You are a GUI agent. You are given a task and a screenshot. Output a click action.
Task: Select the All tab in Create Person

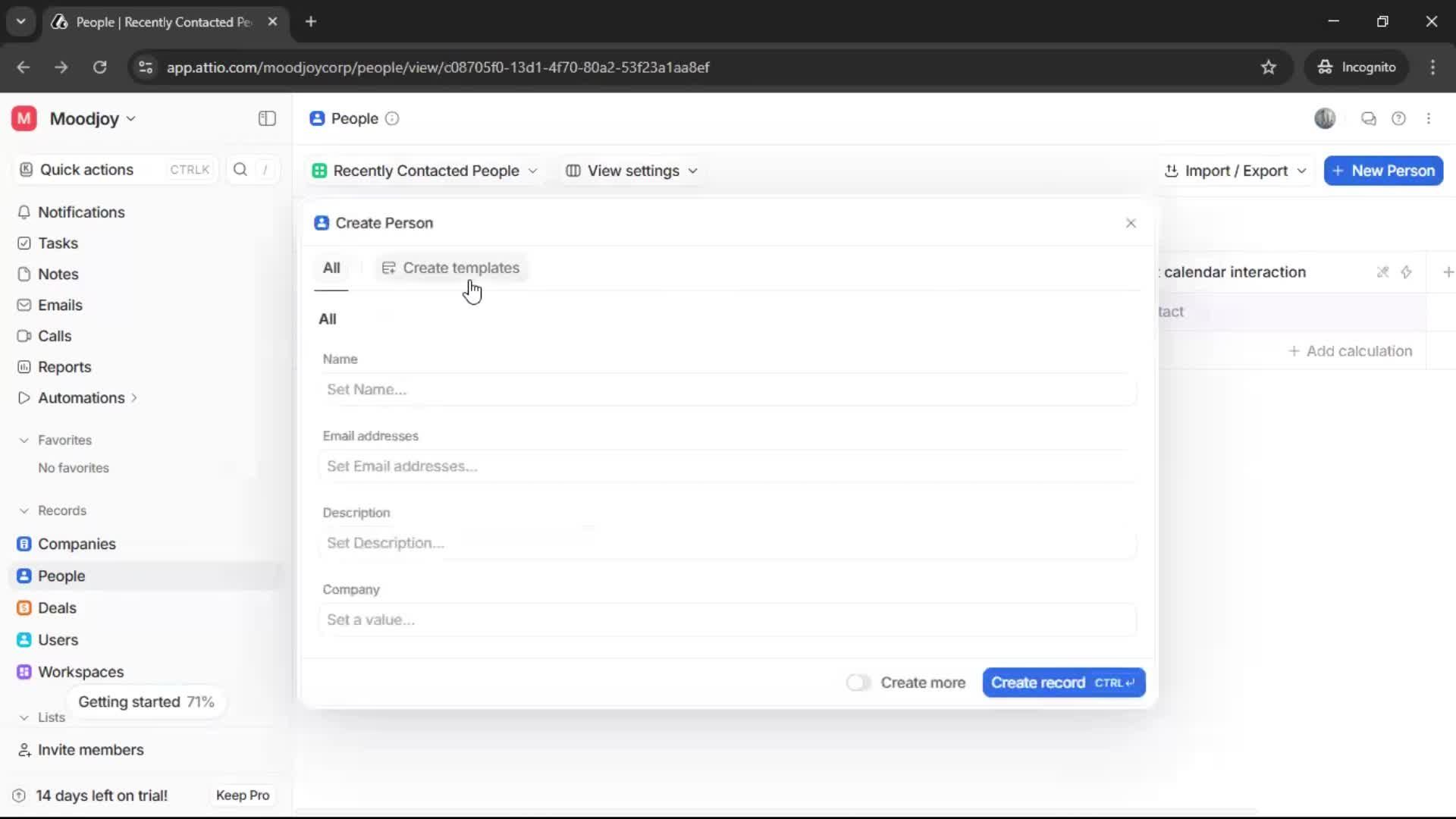[x=331, y=268]
